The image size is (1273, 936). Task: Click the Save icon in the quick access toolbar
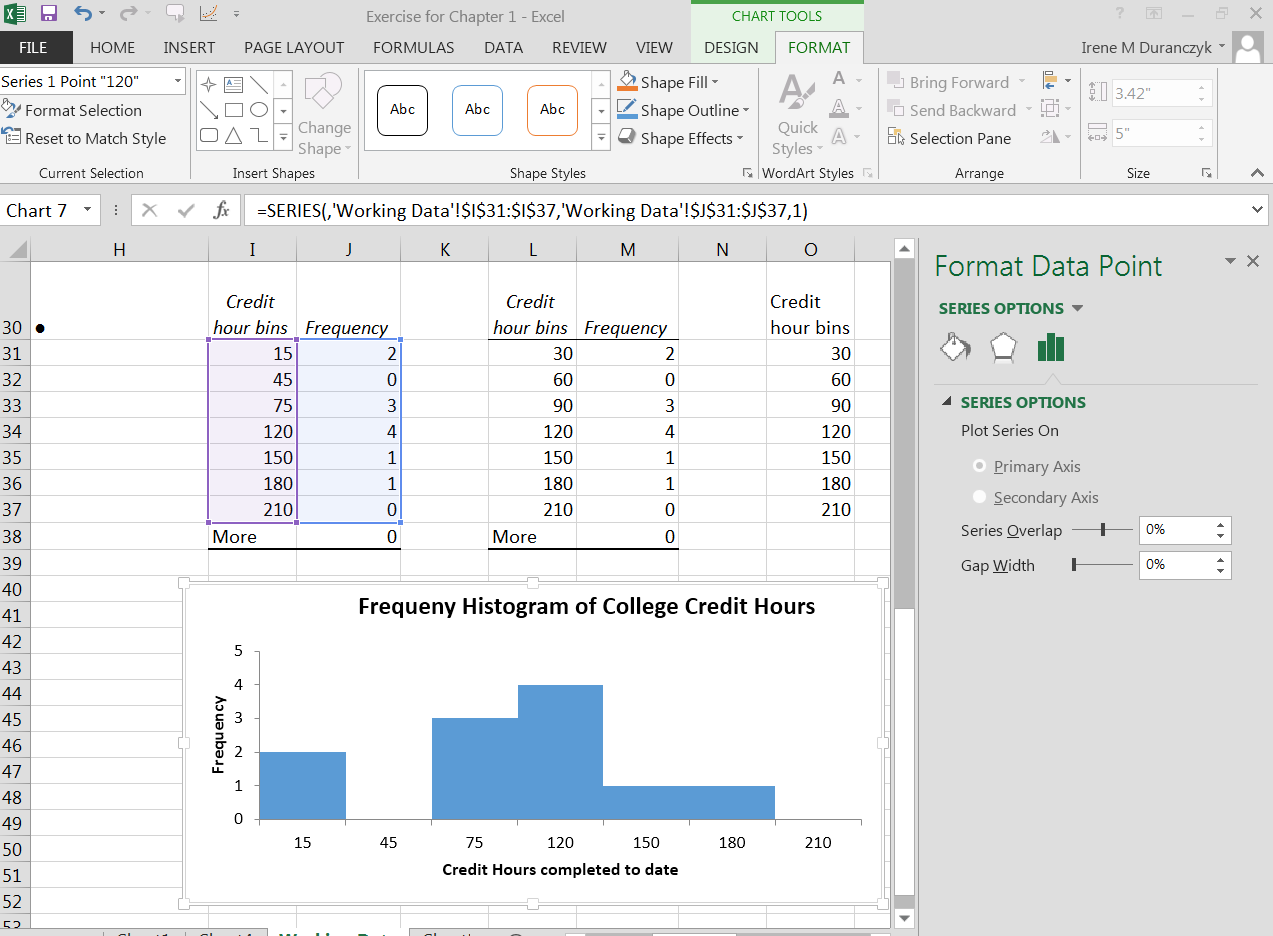[49, 14]
